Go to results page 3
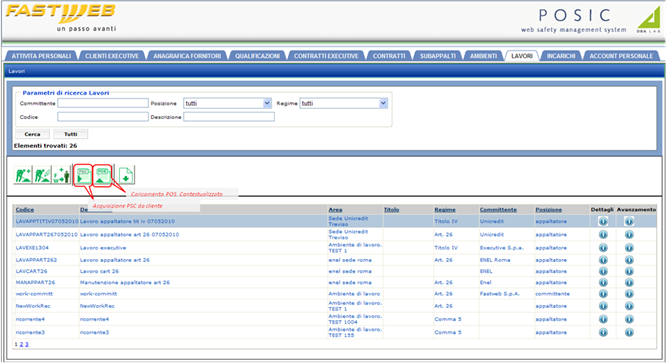 (26, 344)
